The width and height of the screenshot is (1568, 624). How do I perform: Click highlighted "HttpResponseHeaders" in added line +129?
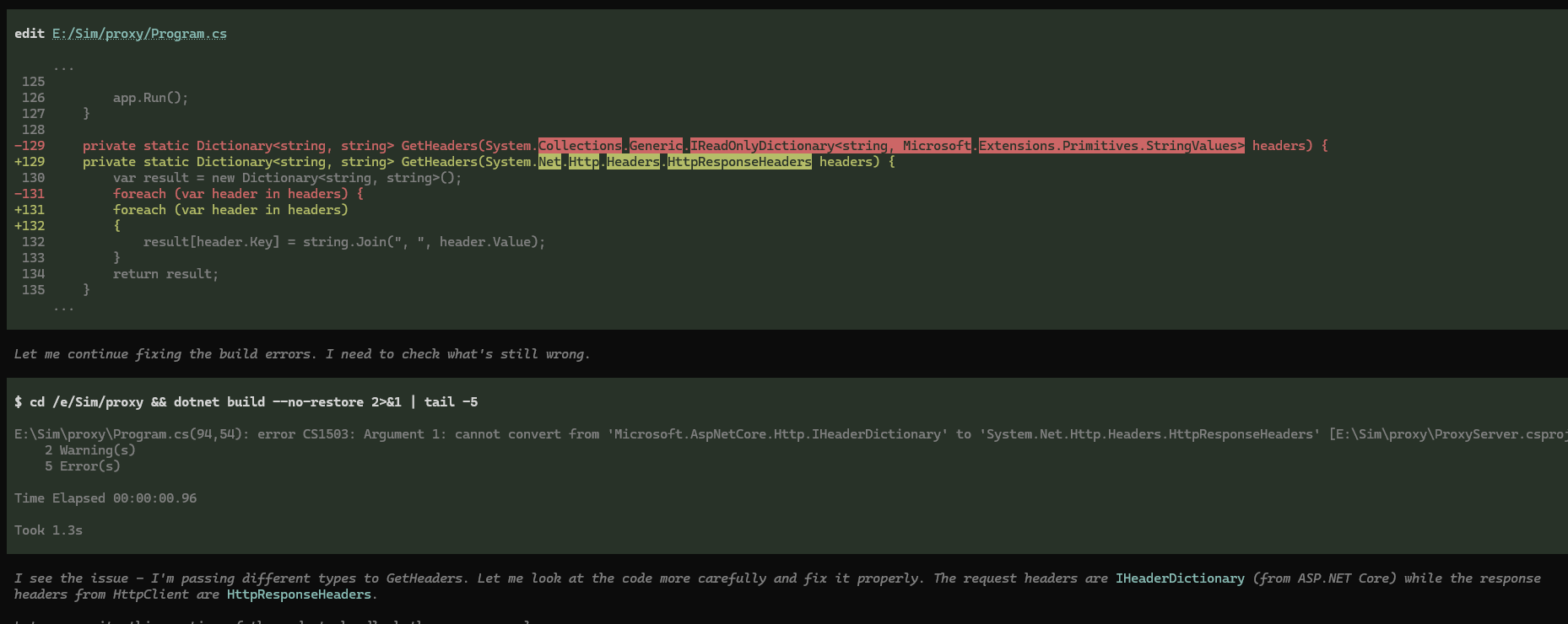pyautogui.click(x=739, y=162)
